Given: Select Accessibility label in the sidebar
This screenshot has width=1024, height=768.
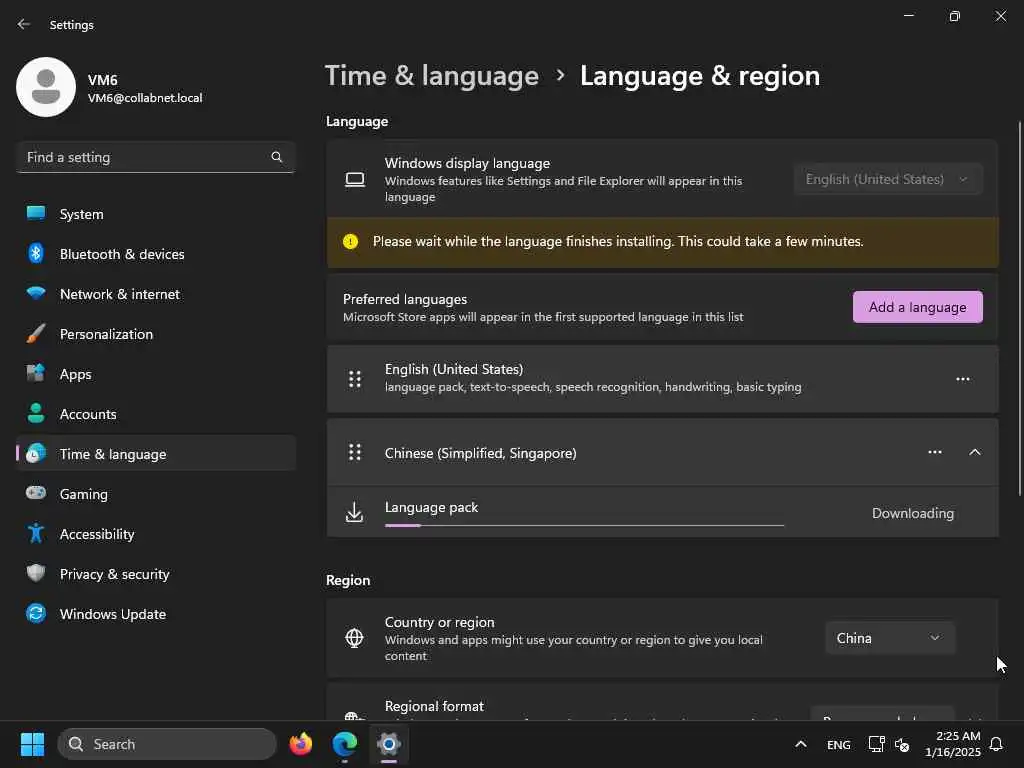Looking at the screenshot, I should pyautogui.click(x=97, y=534).
